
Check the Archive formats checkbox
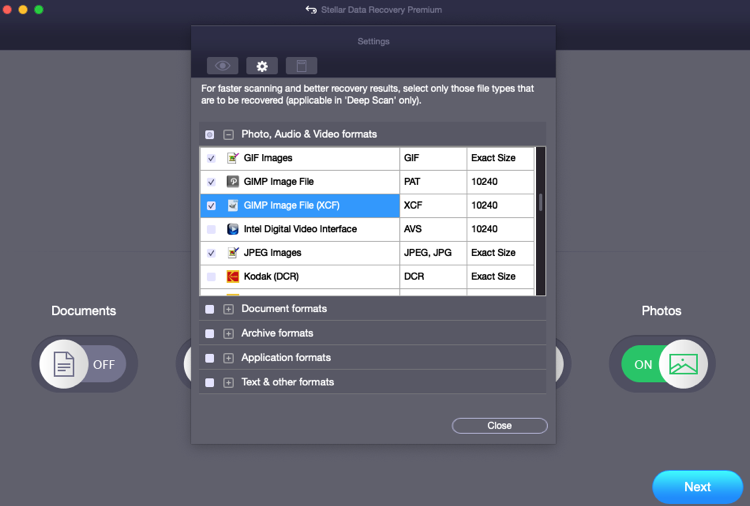210,333
